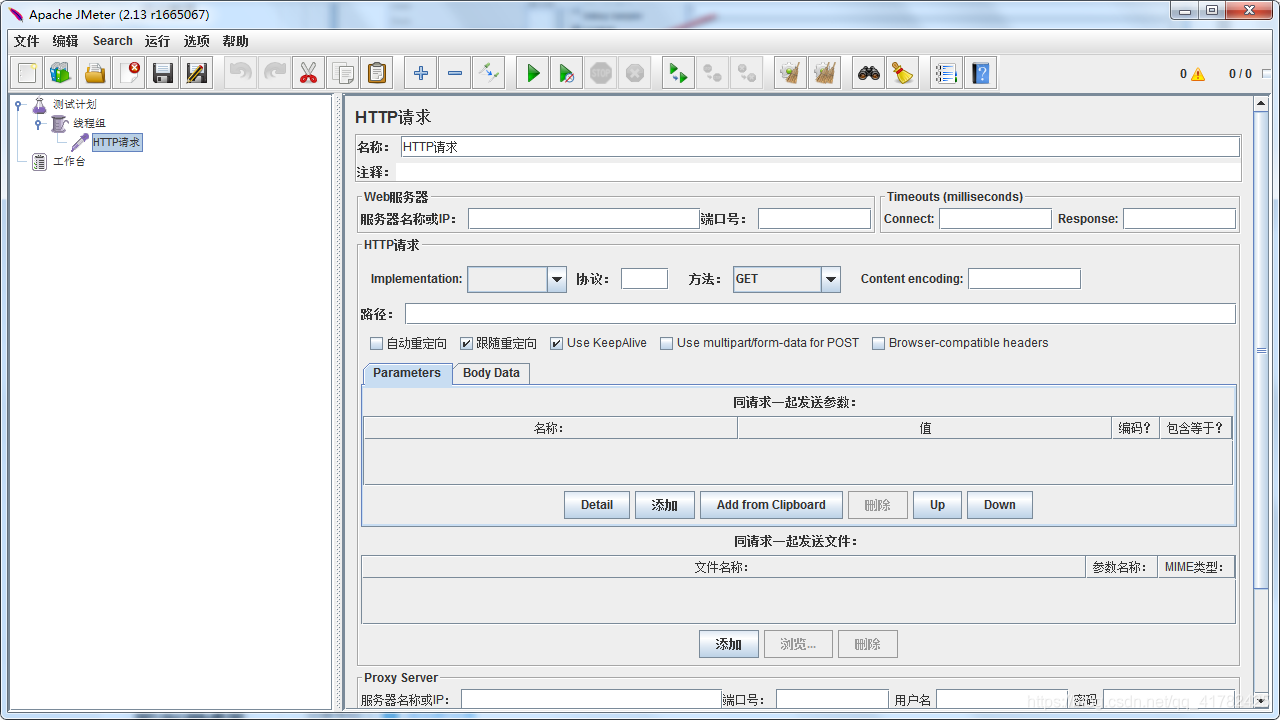The image size is (1280, 720).
Task: Select 工作台 in the tree
Action: coord(69,161)
